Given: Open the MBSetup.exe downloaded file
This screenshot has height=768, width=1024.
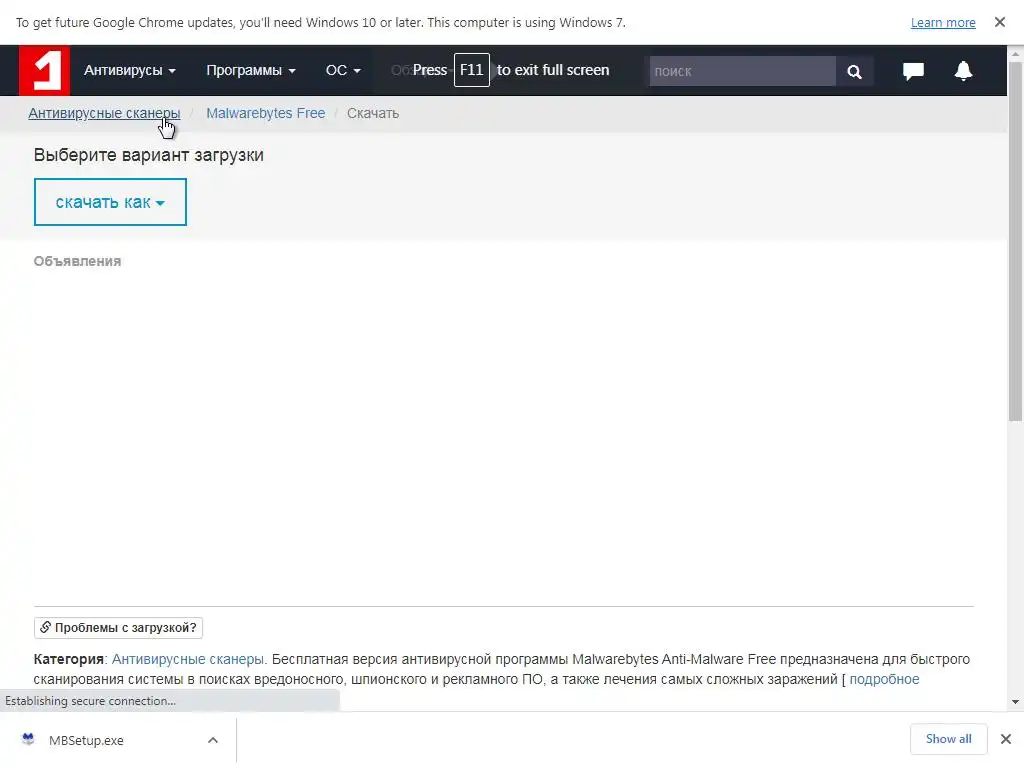Looking at the screenshot, I should (x=86, y=740).
